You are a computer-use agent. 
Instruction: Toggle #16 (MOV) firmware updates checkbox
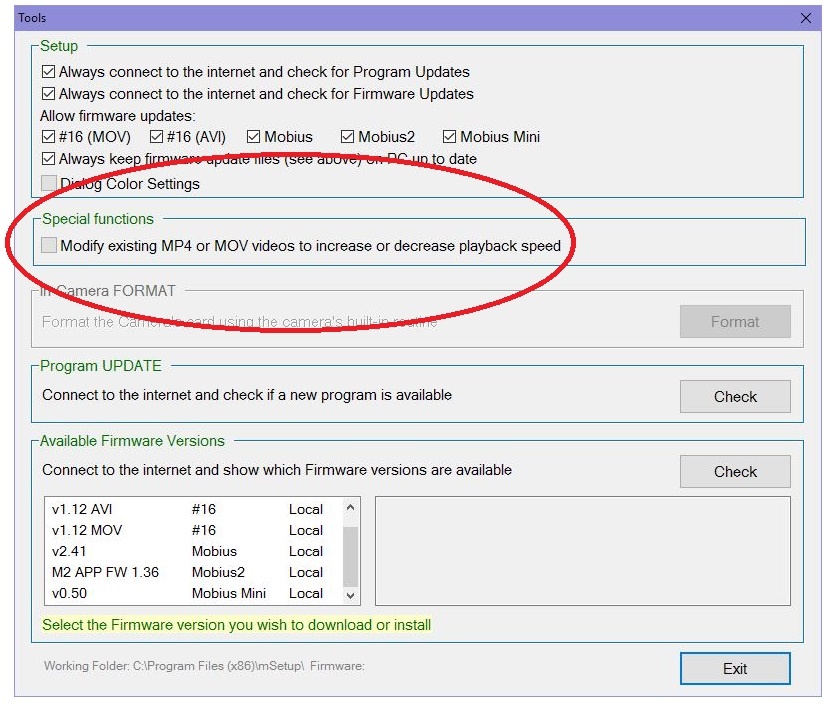tap(49, 137)
